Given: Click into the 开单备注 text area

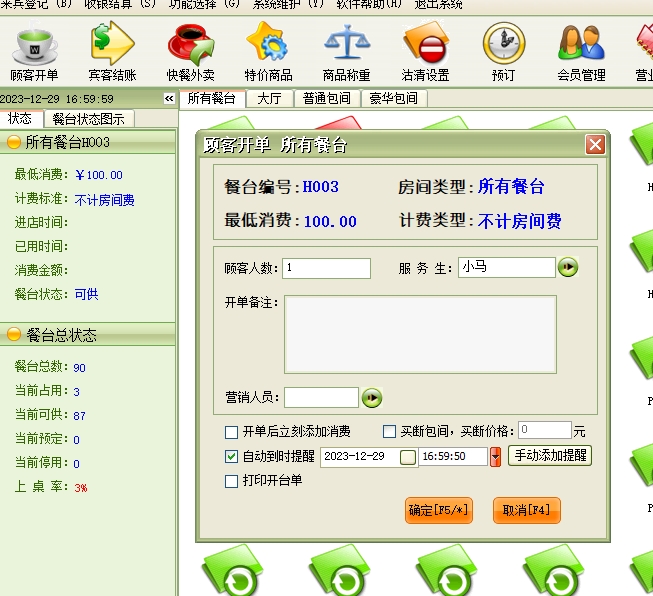Looking at the screenshot, I should 420,334.
